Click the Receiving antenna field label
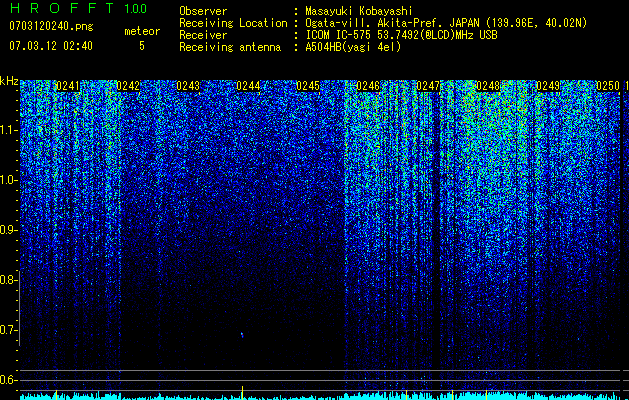 [x=230, y=47]
